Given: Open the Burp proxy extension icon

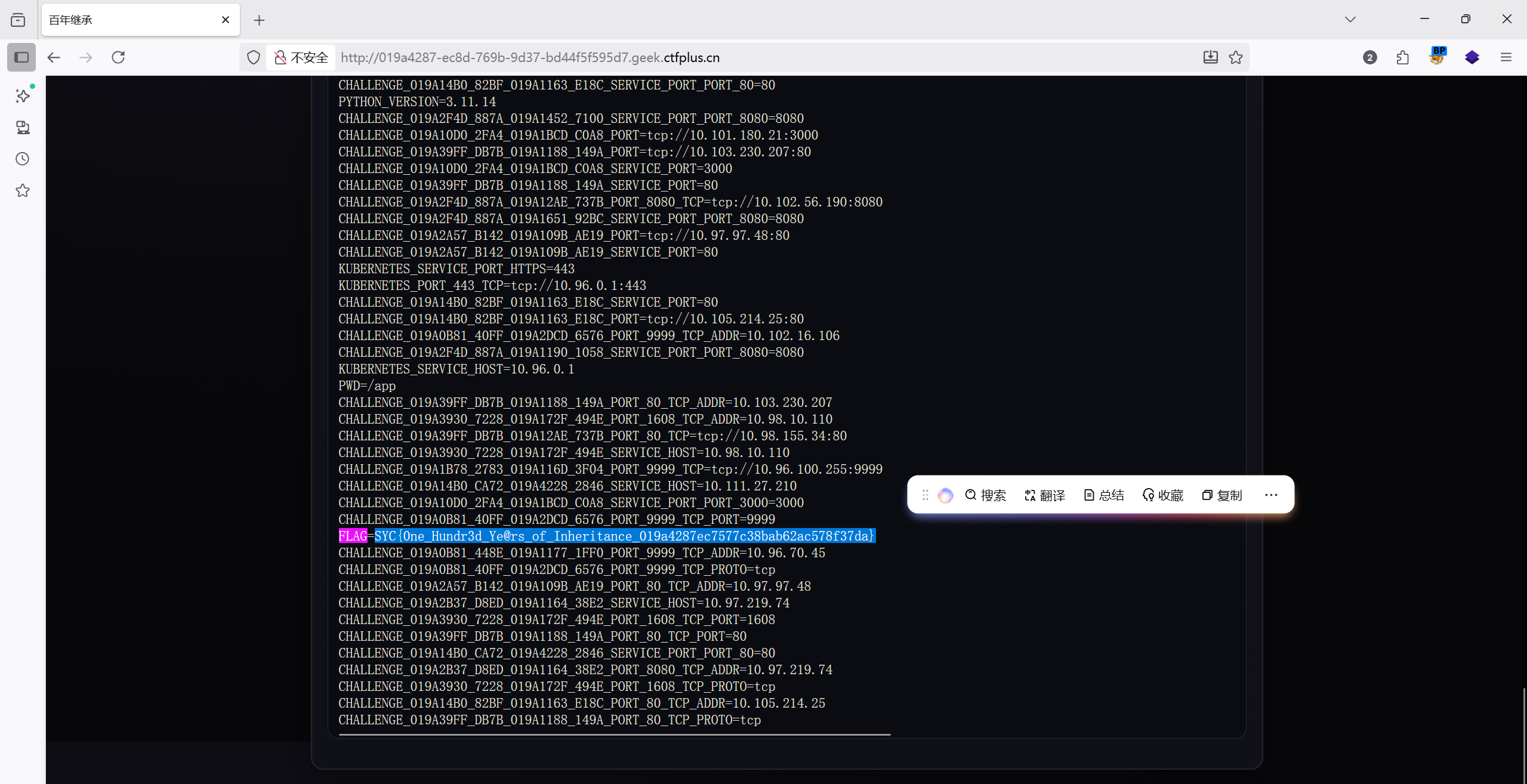Looking at the screenshot, I should tap(1437, 56).
